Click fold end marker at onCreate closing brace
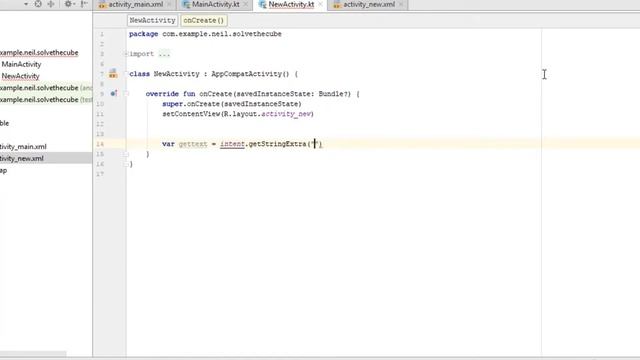 pos(126,154)
